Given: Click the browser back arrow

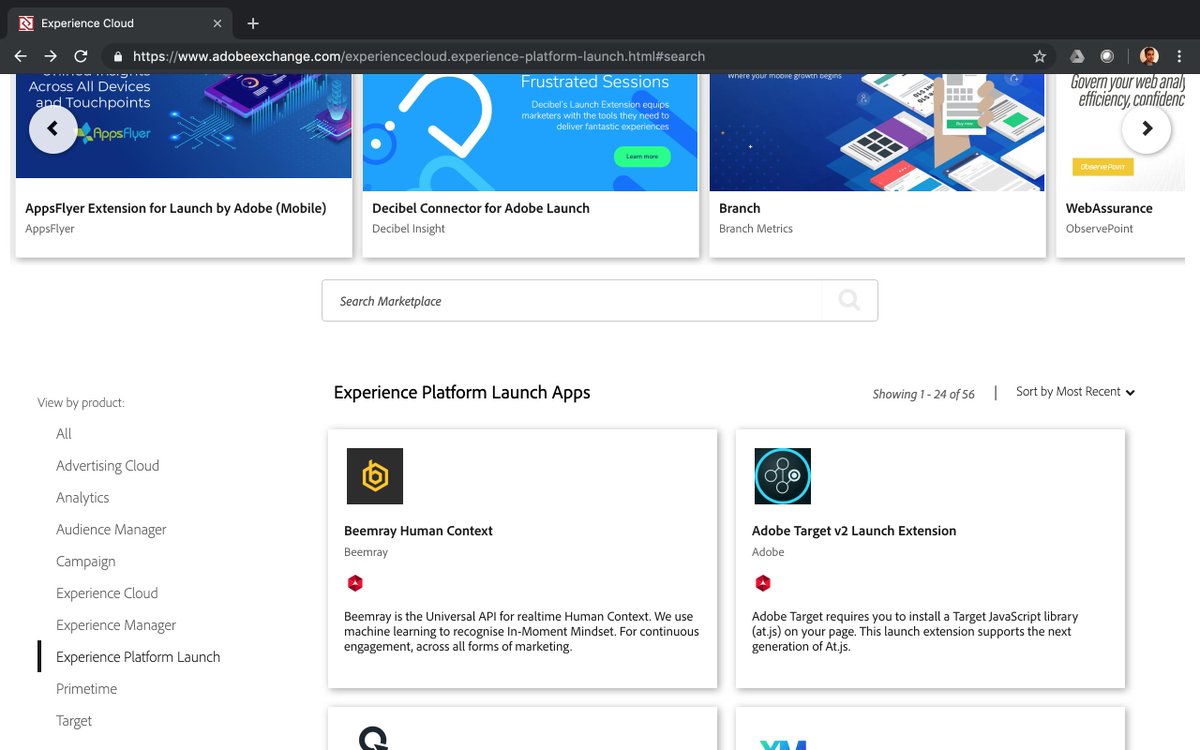Looking at the screenshot, I should click(20, 57).
